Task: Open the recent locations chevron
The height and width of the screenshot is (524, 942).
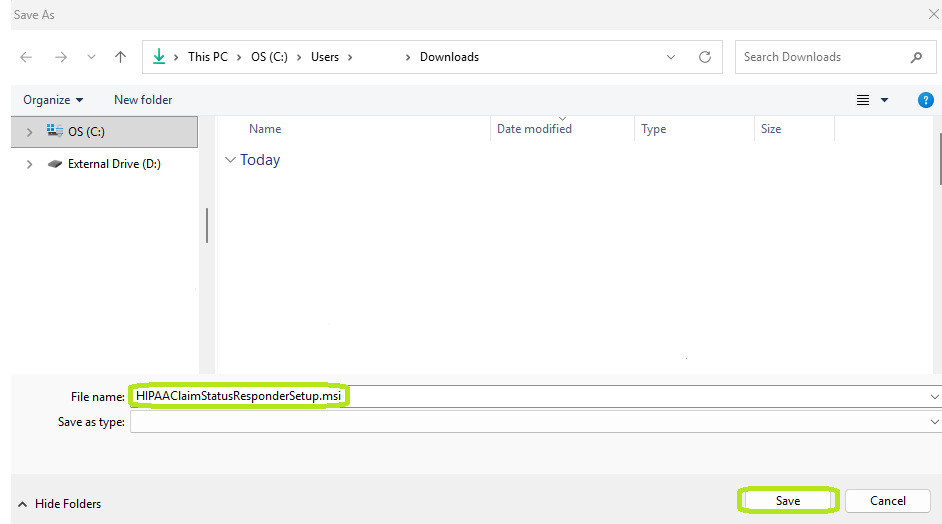Action: 91,57
